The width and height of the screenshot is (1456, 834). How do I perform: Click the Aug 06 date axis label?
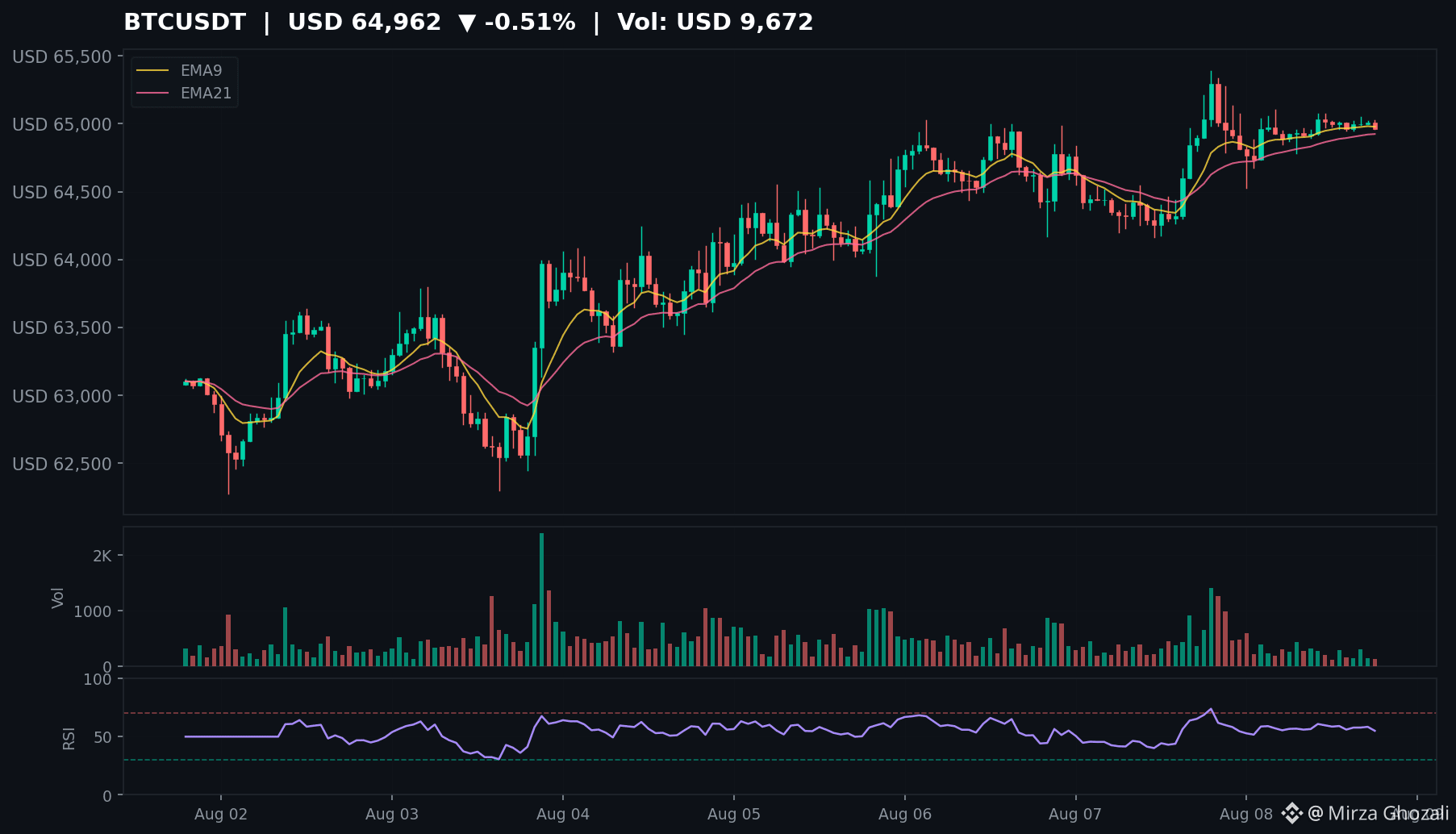[x=905, y=814]
